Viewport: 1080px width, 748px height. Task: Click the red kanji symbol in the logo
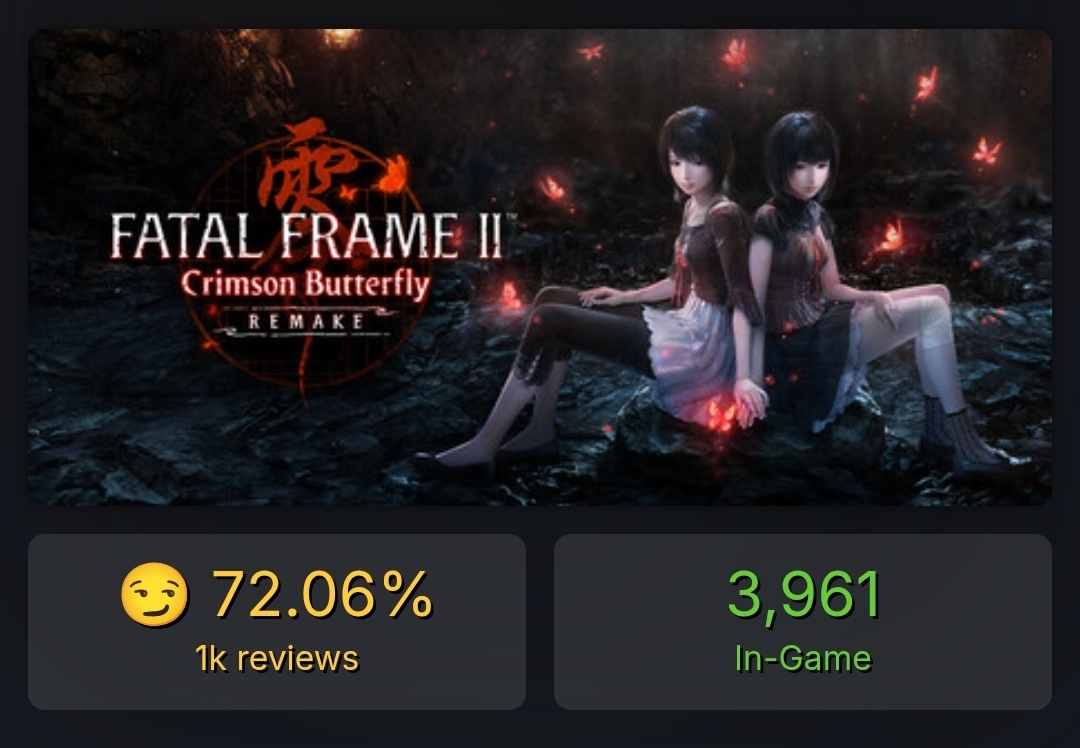point(305,167)
